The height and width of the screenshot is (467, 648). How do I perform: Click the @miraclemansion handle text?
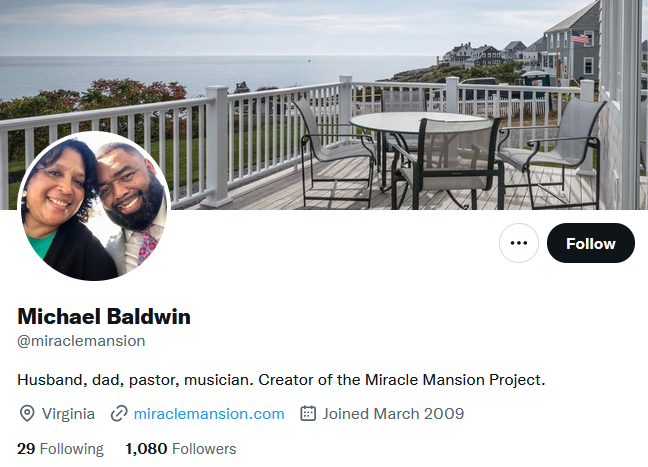pos(81,341)
